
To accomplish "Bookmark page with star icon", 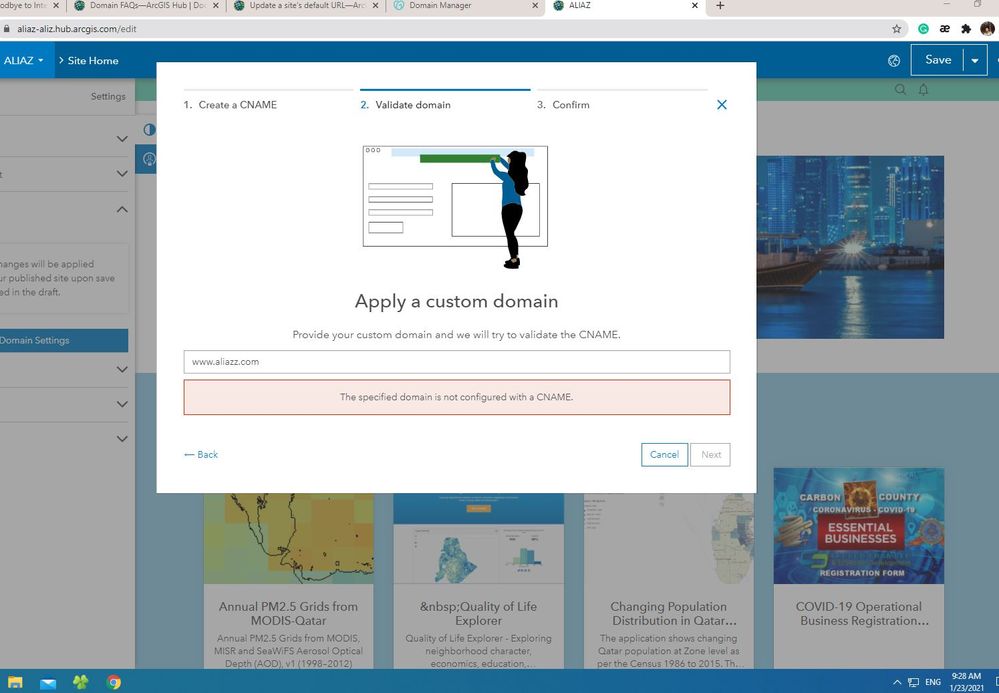I will 896,29.
